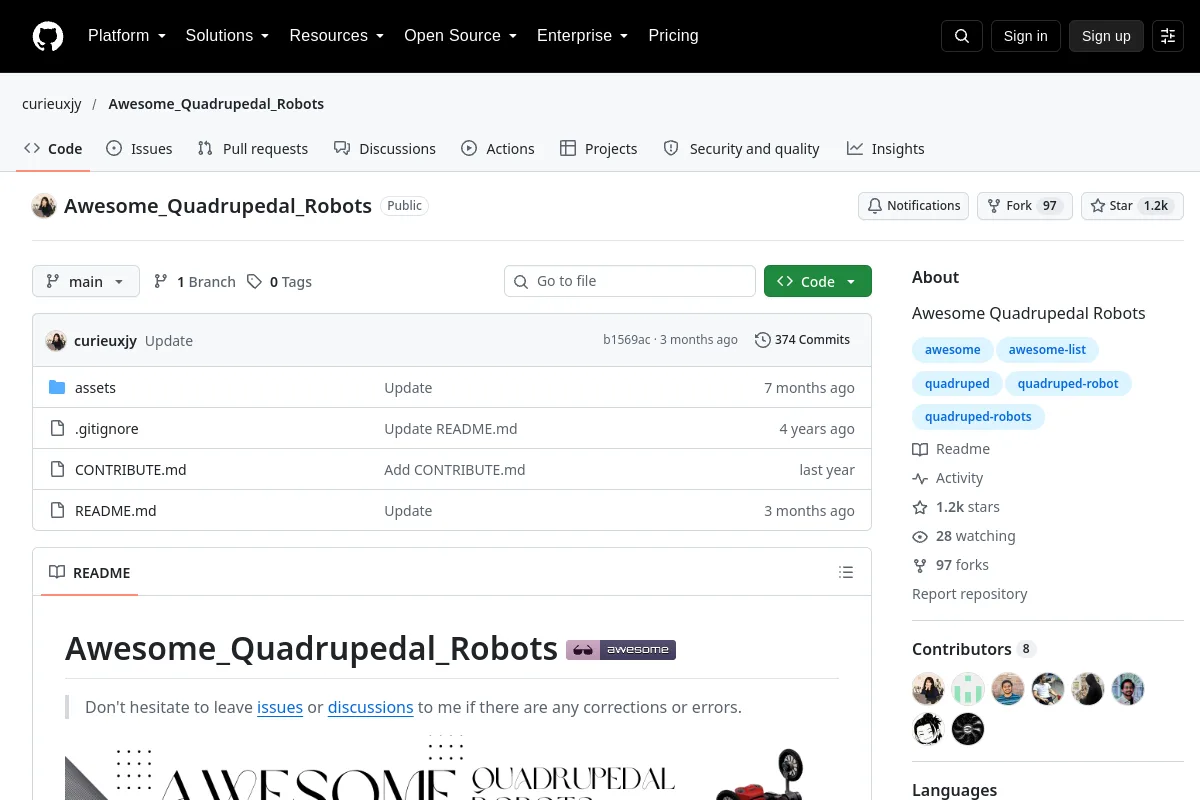The width and height of the screenshot is (1200, 800).
Task: Open the 'Add CONTRIBUTE.md' commit message
Action: 455,470
